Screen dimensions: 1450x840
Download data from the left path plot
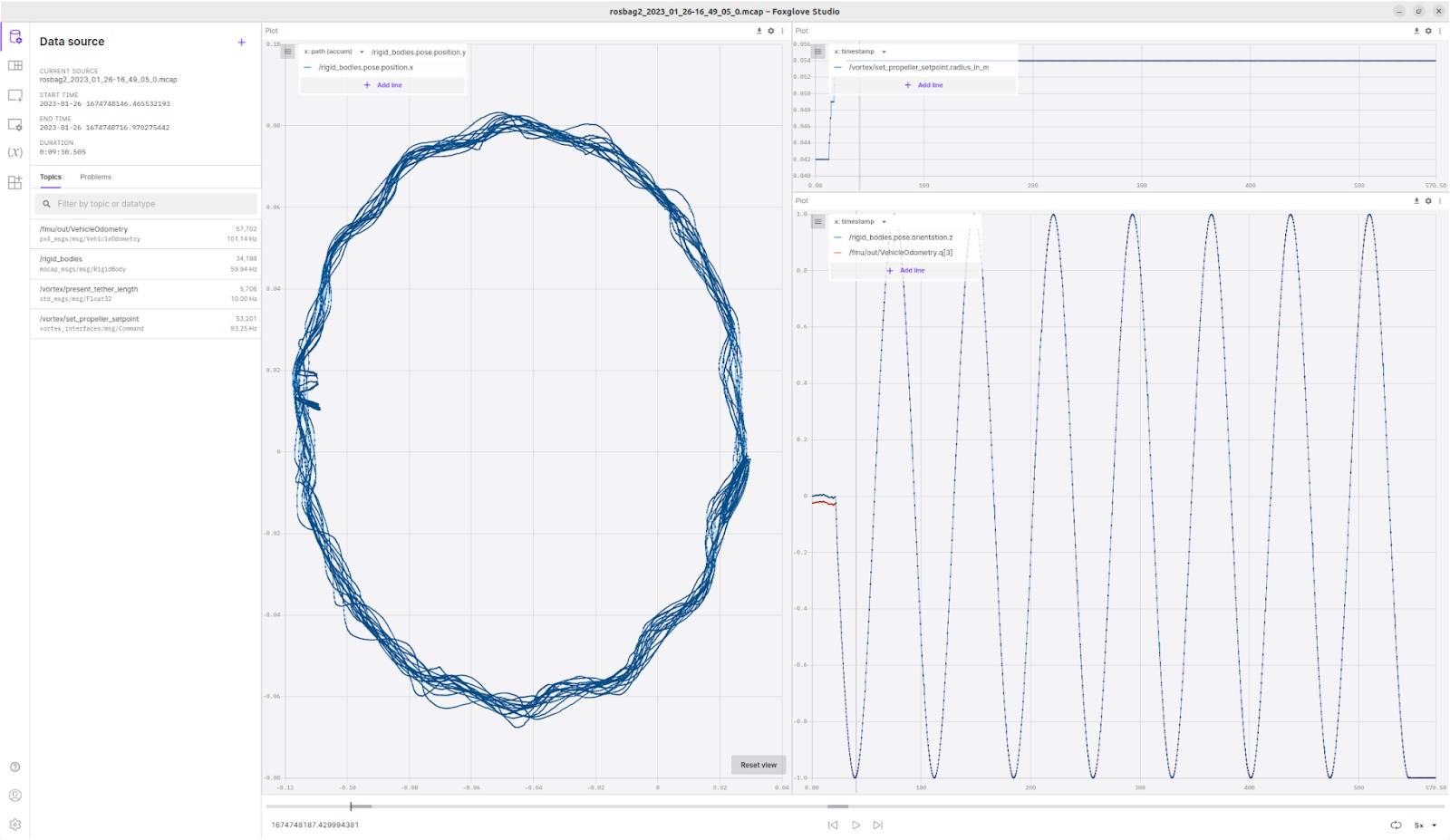(759, 31)
